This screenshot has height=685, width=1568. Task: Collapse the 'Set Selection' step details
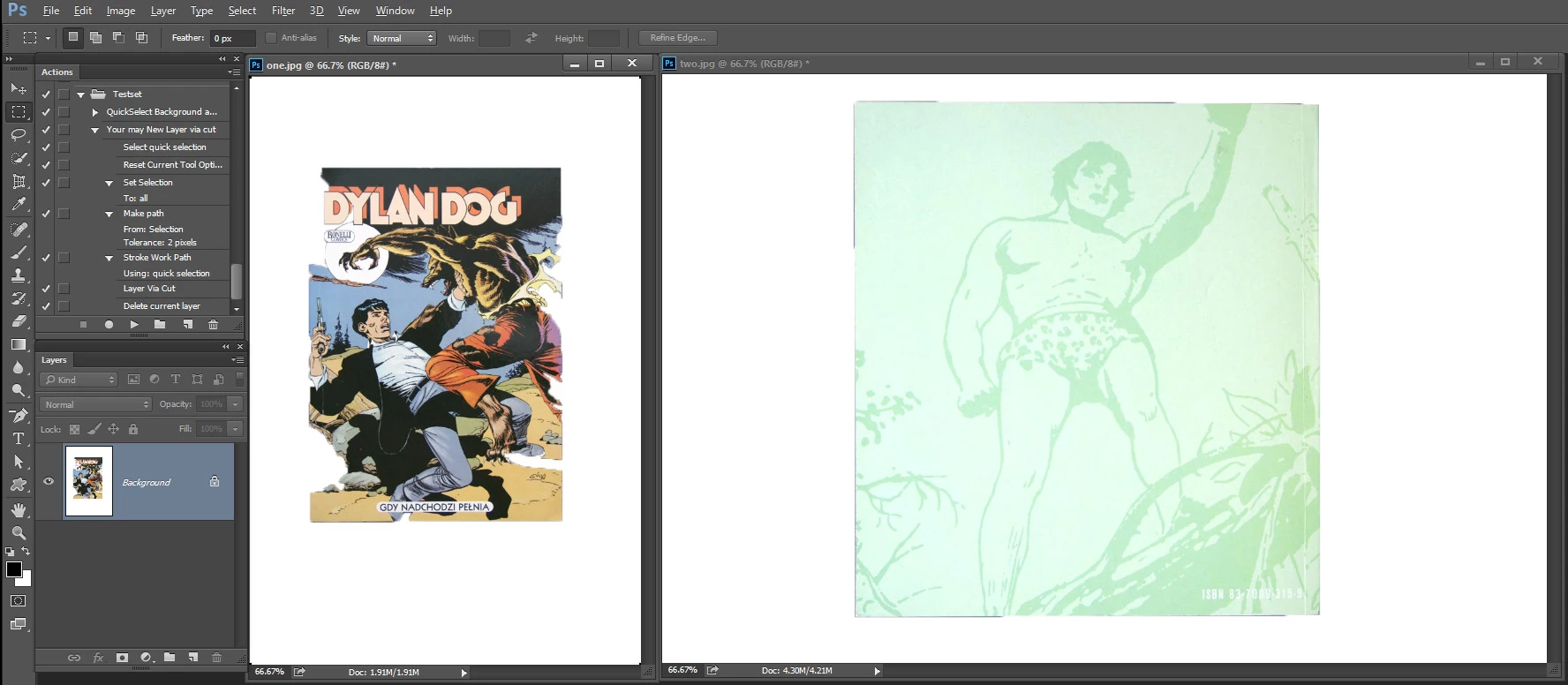pyautogui.click(x=109, y=183)
